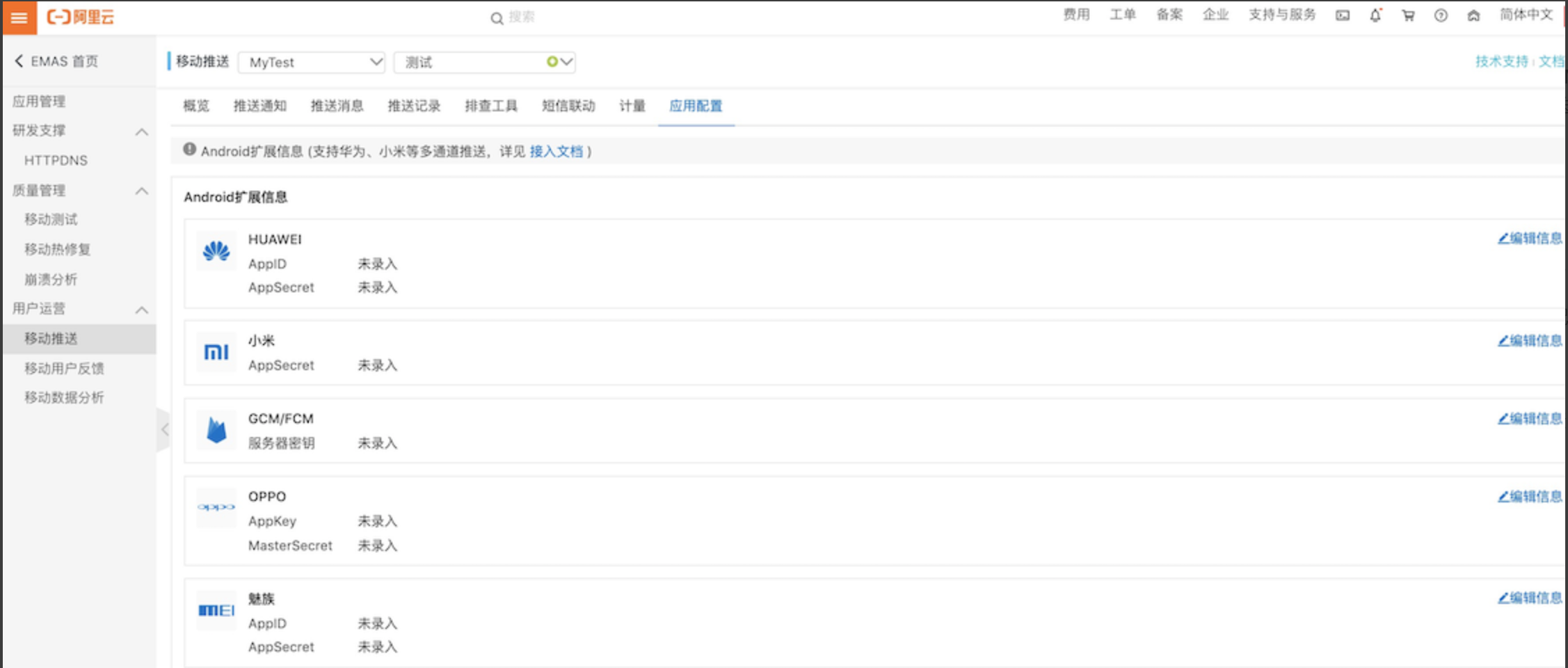Open 移动热修复 in sidebar

pyautogui.click(x=58, y=249)
